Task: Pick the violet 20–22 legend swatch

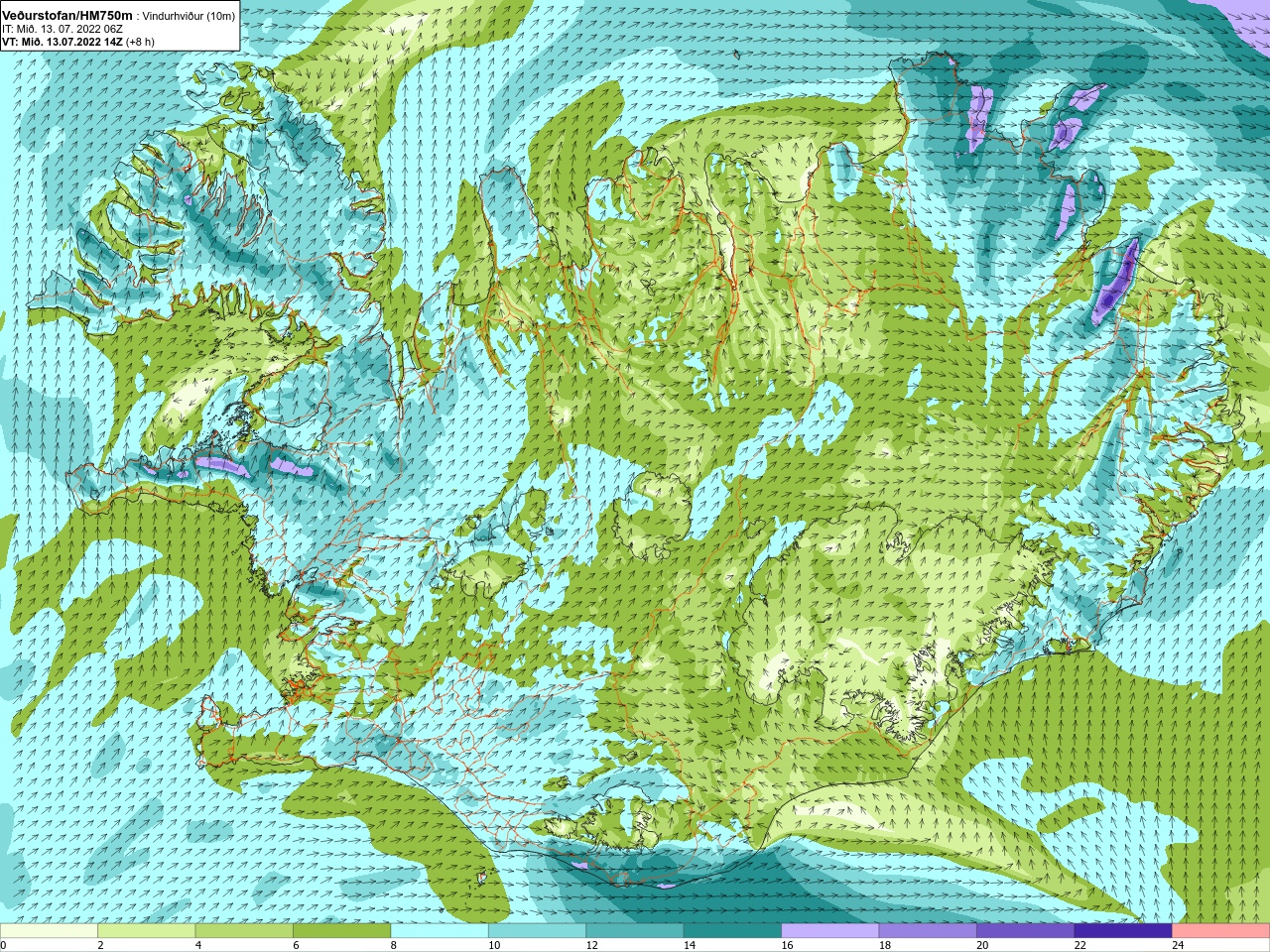Action: pos(1026,931)
